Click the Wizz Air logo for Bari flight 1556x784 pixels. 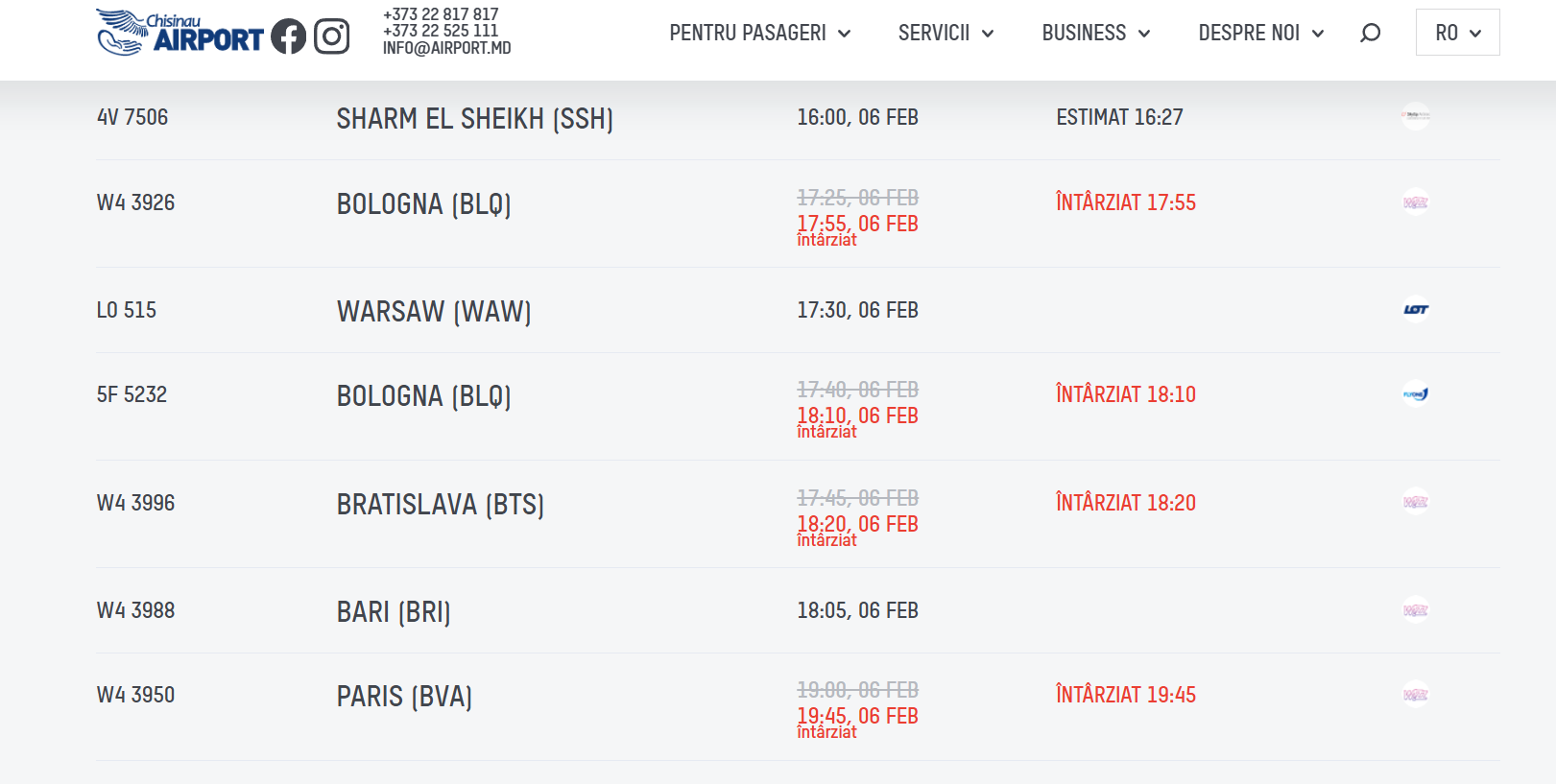tap(1416, 610)
